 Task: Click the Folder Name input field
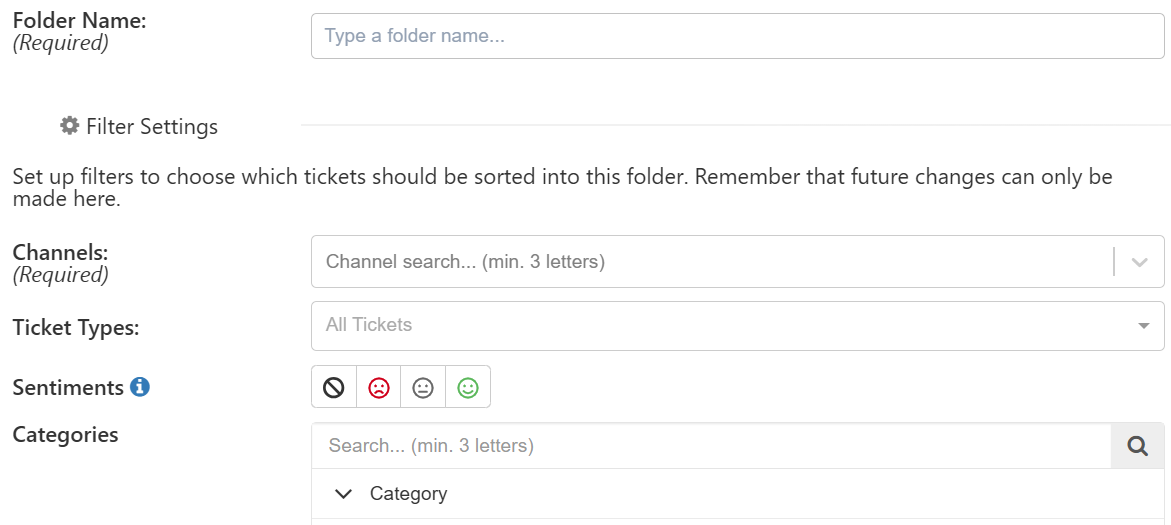[x=737, y=35]
